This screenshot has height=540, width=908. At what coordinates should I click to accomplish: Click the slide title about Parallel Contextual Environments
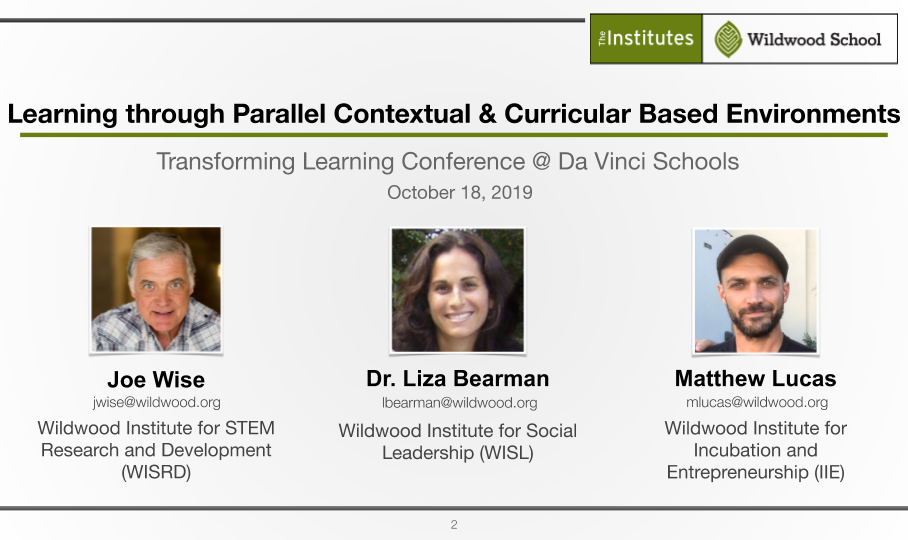[453, 113]
